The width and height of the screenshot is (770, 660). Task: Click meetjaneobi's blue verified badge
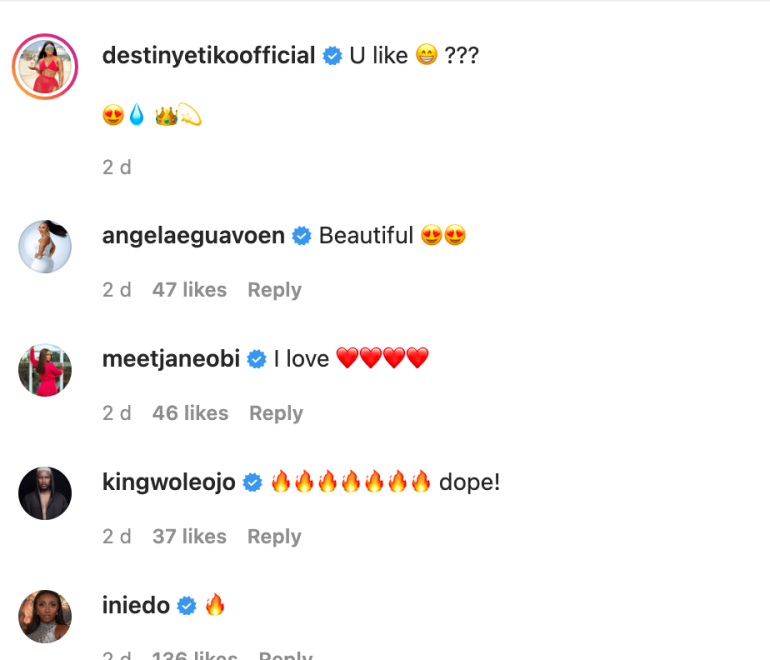pos(257,360)
